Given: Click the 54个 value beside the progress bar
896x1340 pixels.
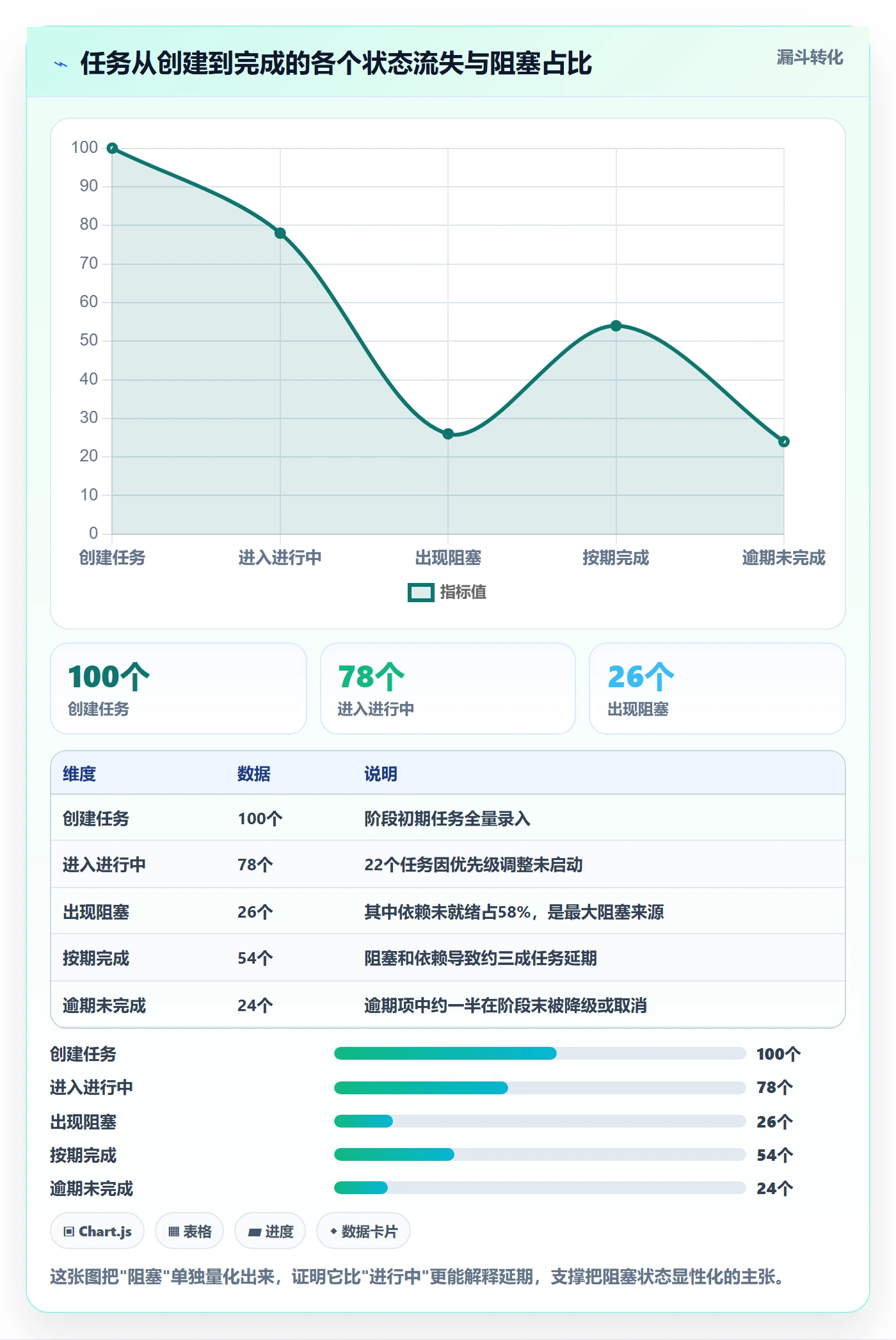Looking at the screenshot, I should tap(775, 1155).
